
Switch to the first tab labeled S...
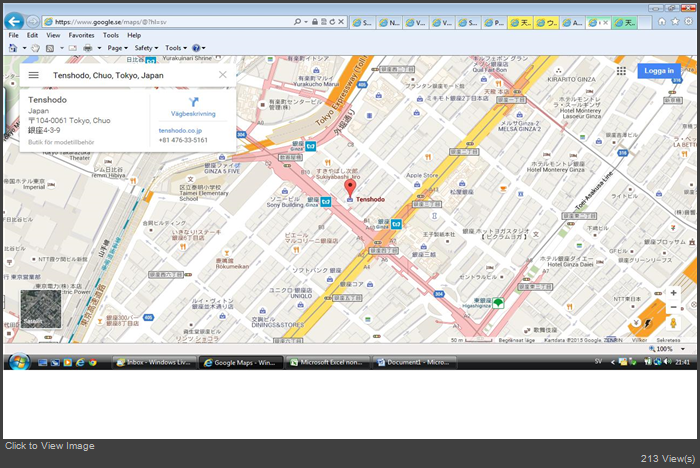[x=362, y=22]
